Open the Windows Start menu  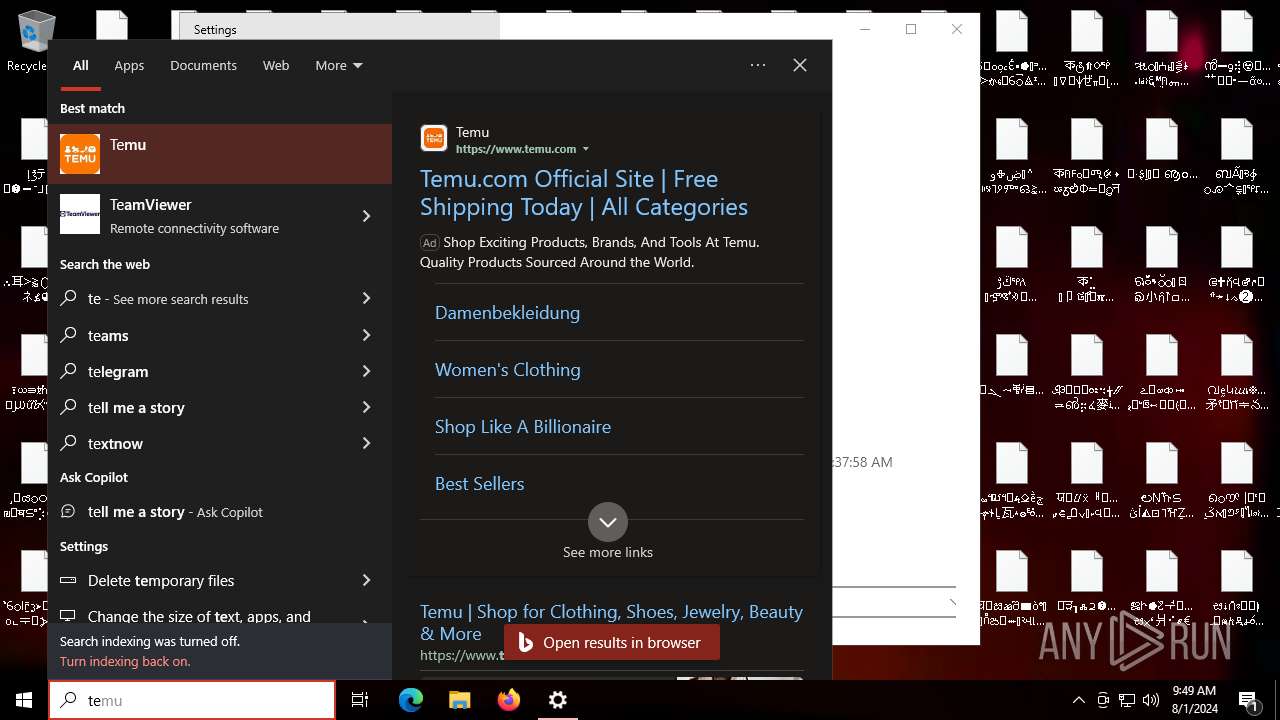click(24, 700)
